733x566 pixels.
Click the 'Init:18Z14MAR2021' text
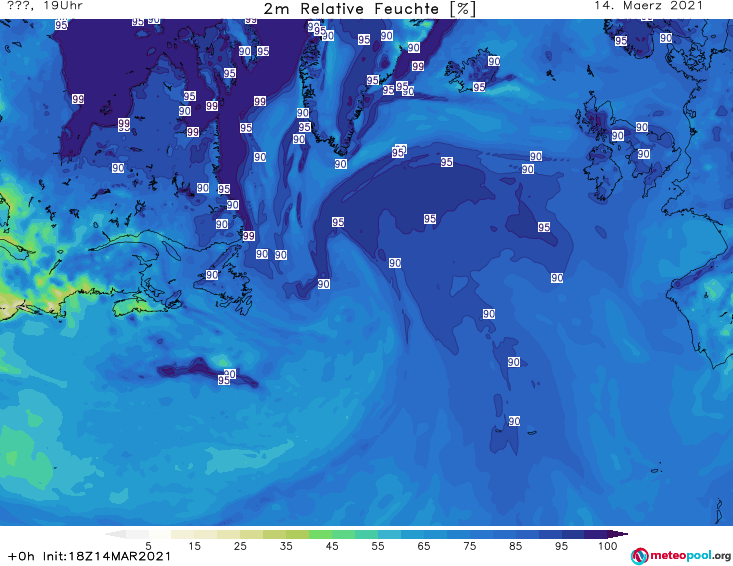point(107,556)
